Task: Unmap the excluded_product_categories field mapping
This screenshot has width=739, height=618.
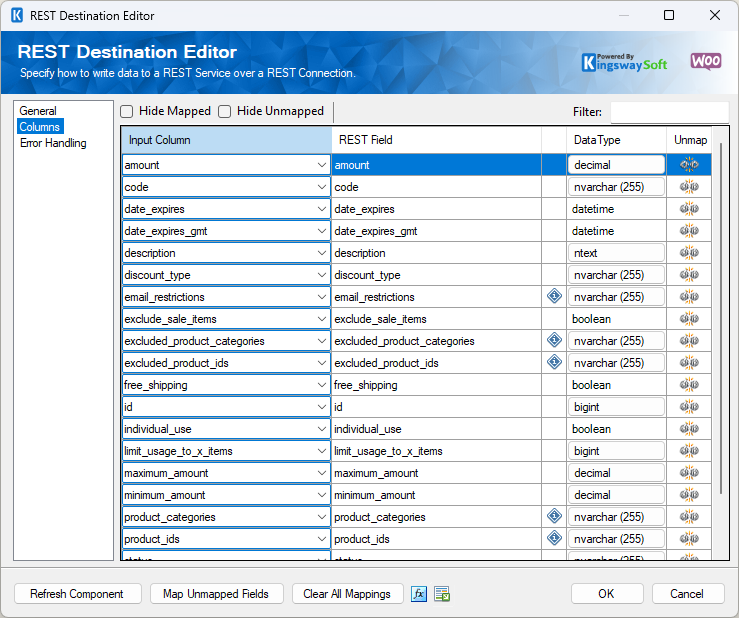Action: [x=689, y=341]
